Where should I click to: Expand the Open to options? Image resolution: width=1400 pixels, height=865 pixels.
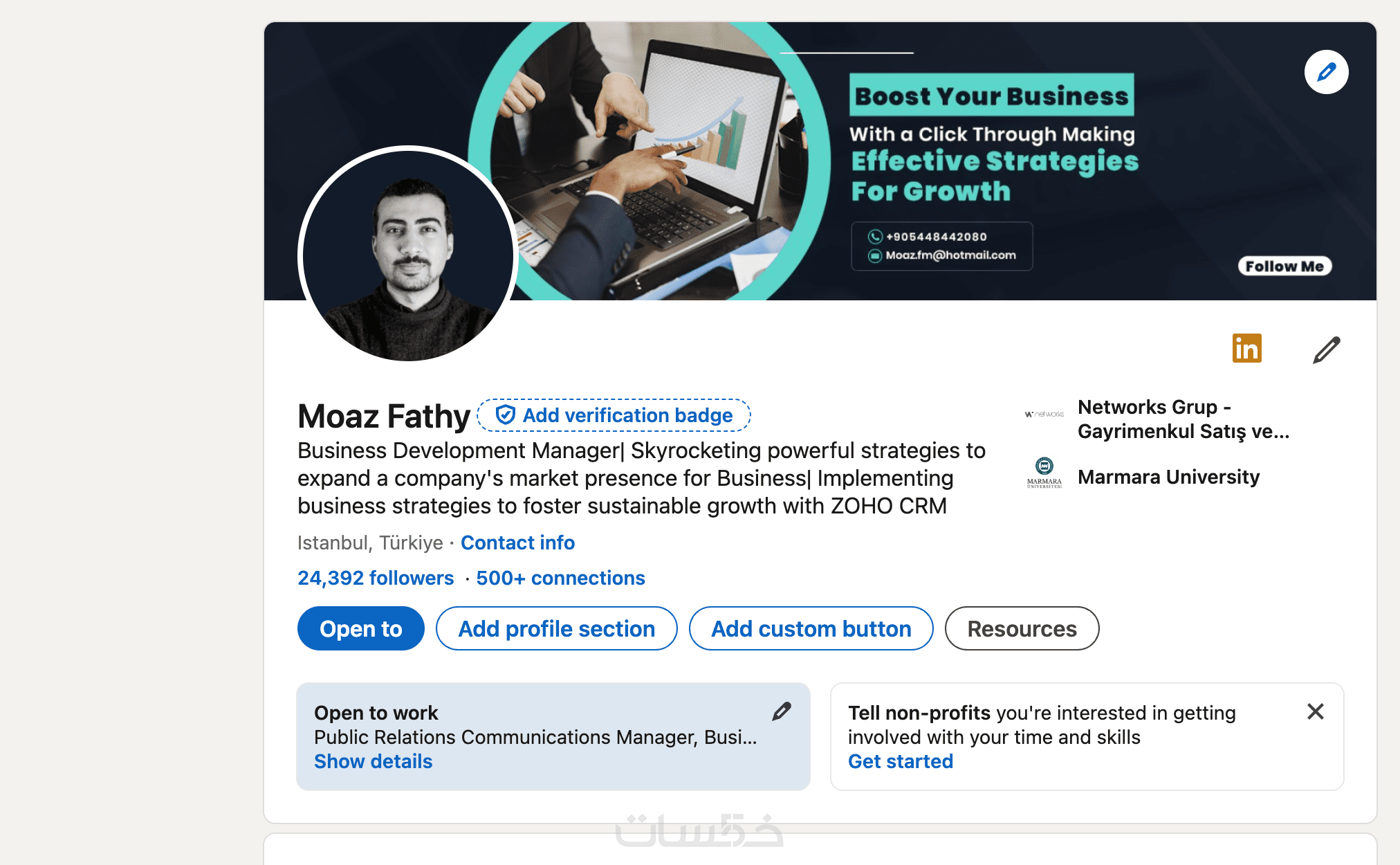[360, 628]
